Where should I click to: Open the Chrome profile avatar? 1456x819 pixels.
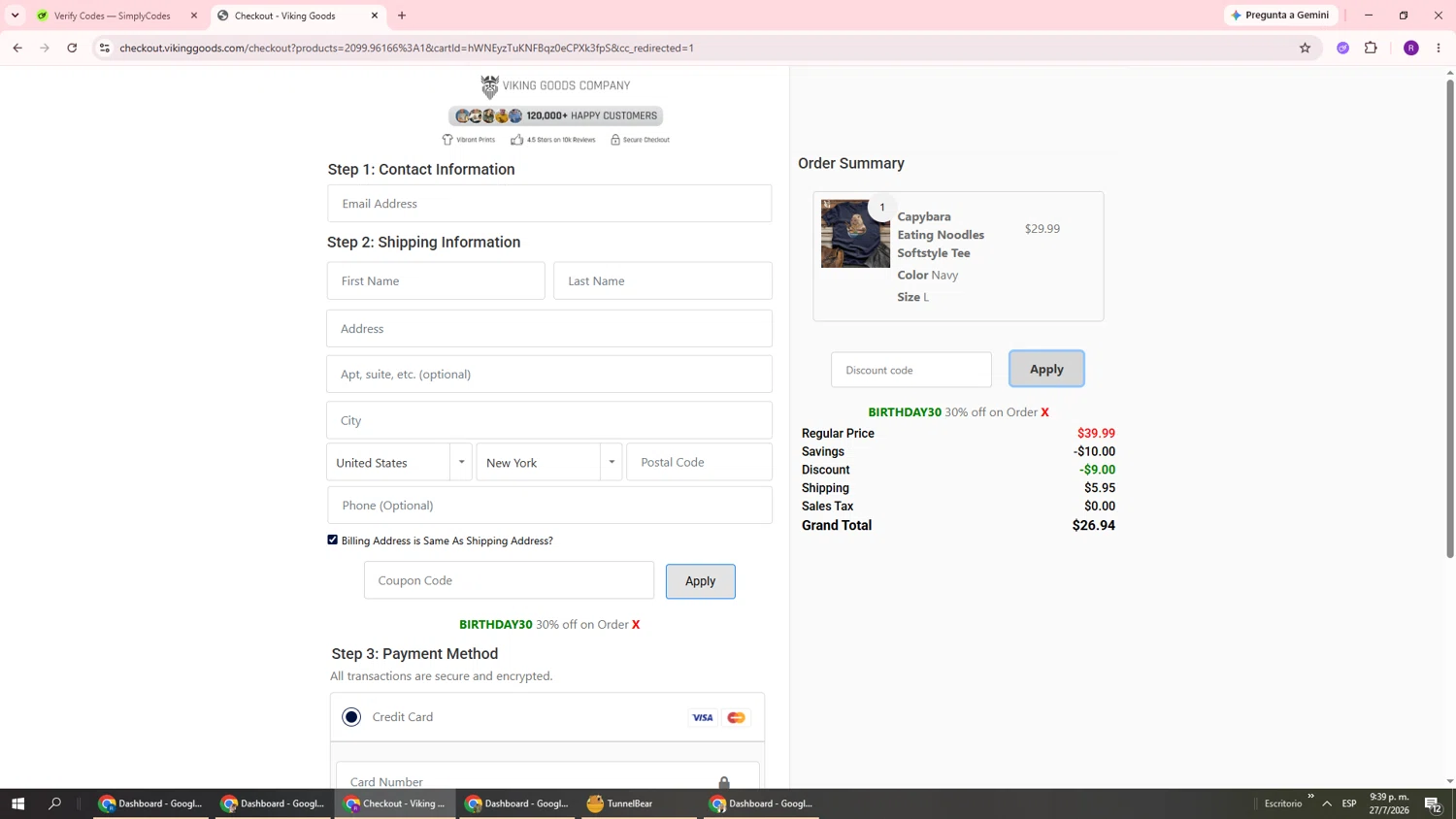click(1411, 48)
